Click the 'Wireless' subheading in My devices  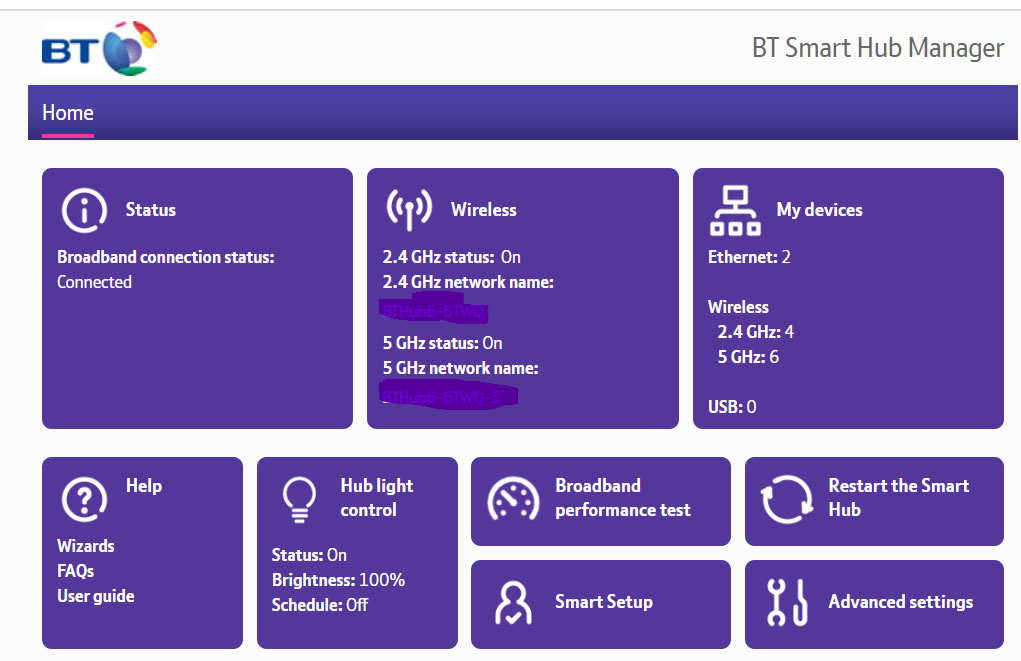point(738,307)
